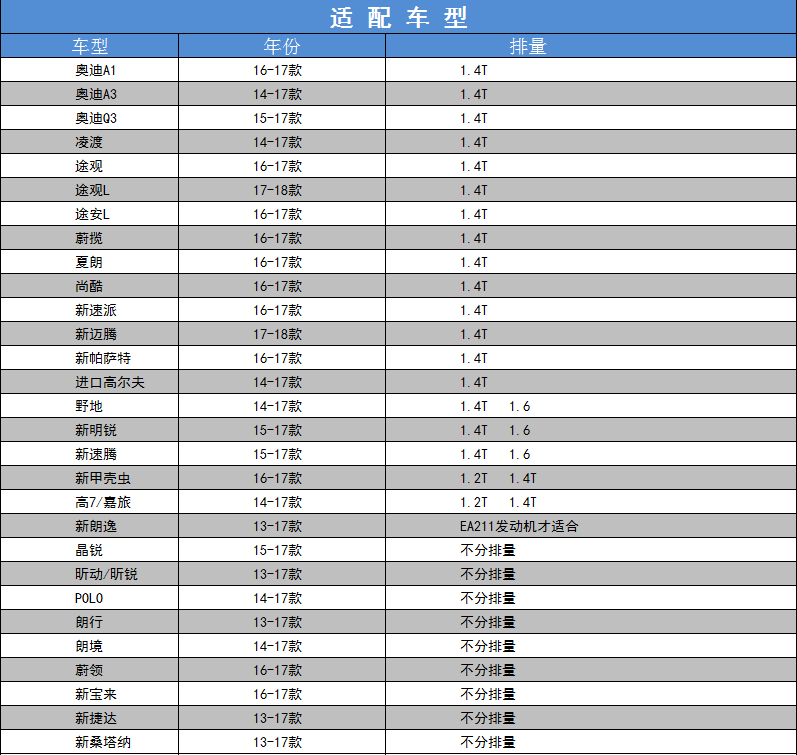
Task: Click the 奥迪A3 model cell
Action: point(89,94)
